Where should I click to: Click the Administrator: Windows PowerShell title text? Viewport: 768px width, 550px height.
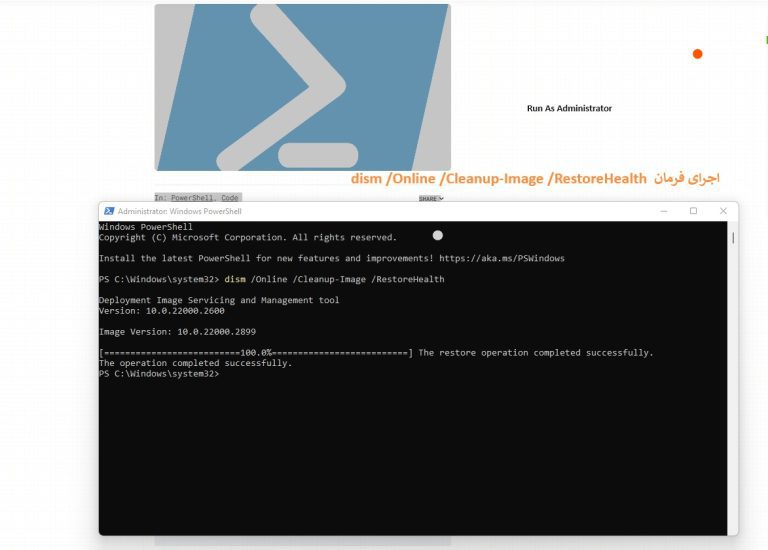(x=179, y=211)
